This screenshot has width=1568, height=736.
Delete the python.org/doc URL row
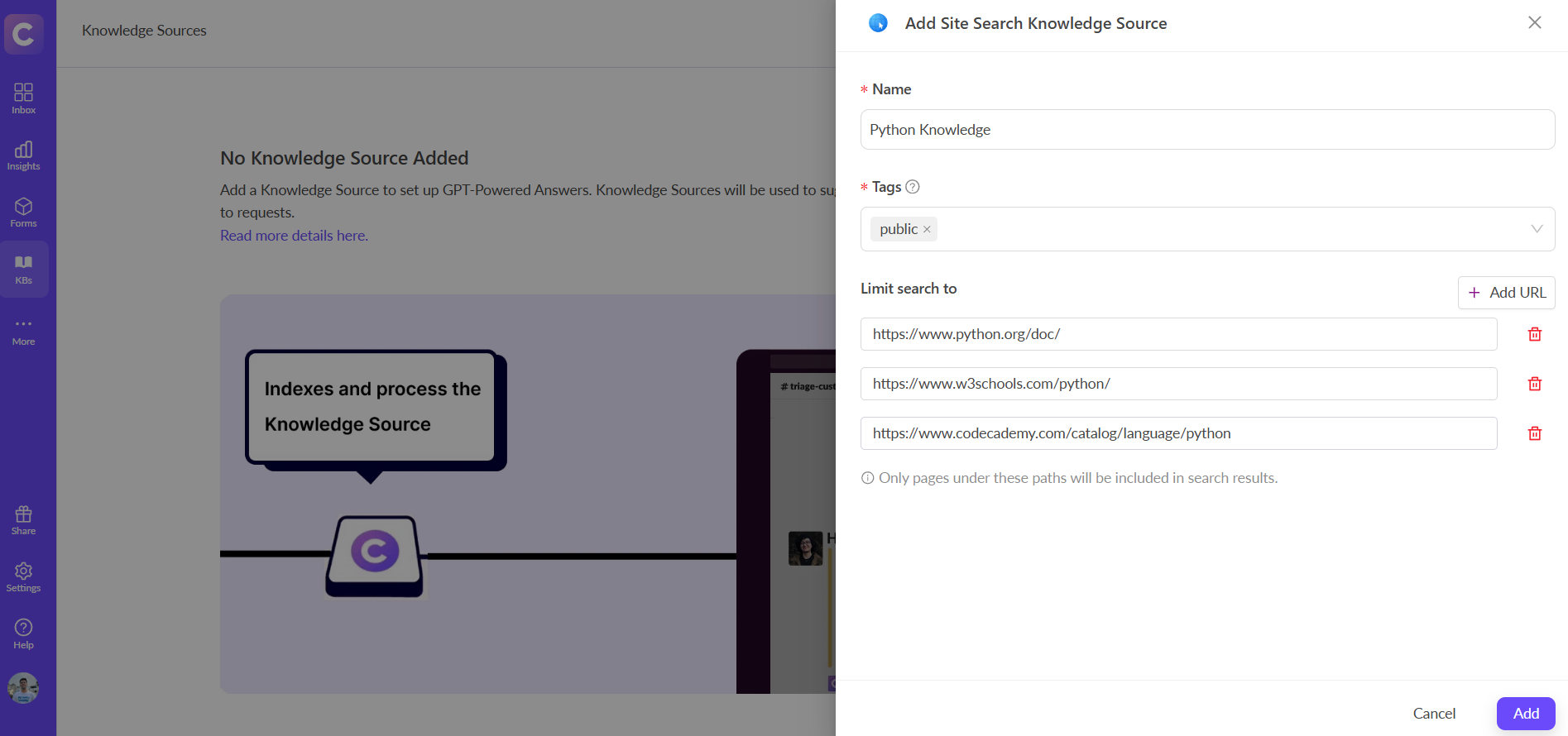click(1534, 334)
